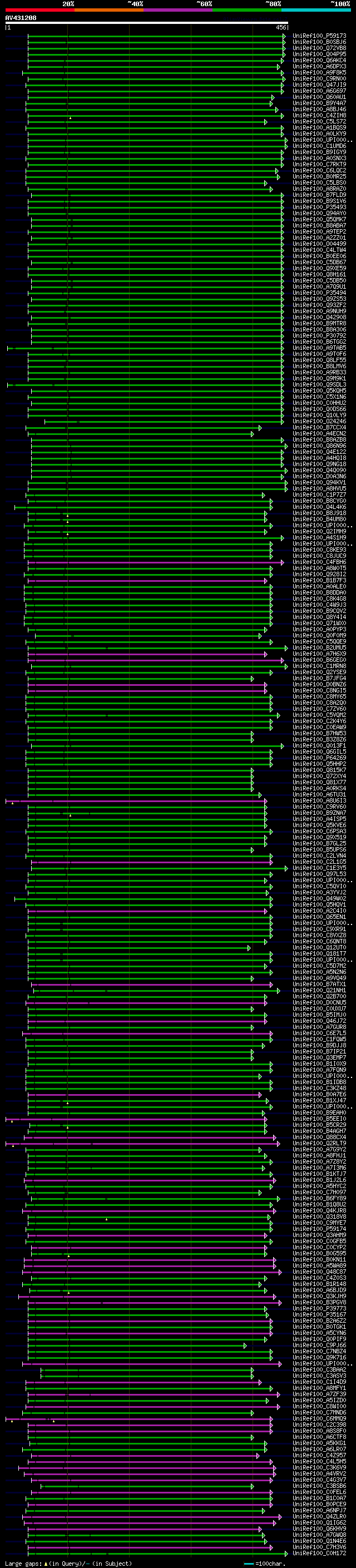This screenshot has width=356, height=1568.
Task: Click the purple alignment bar for UniRef100_C4FBH6
Action: [156, 562]
